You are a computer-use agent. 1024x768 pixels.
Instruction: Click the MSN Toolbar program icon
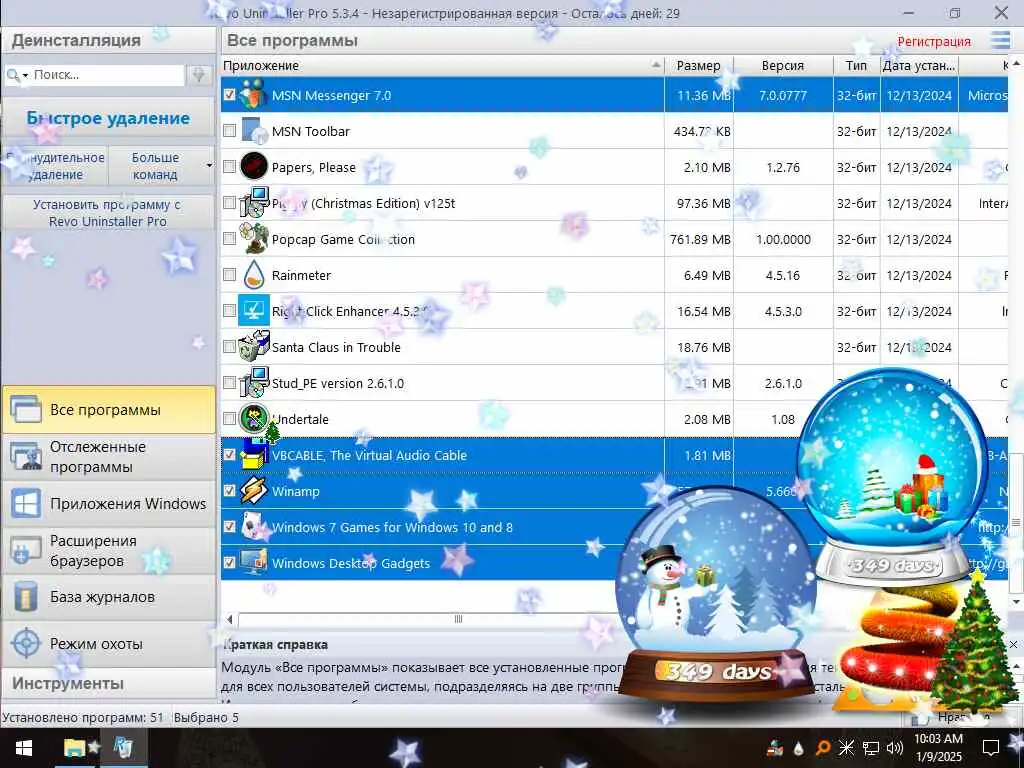(253, 131)
